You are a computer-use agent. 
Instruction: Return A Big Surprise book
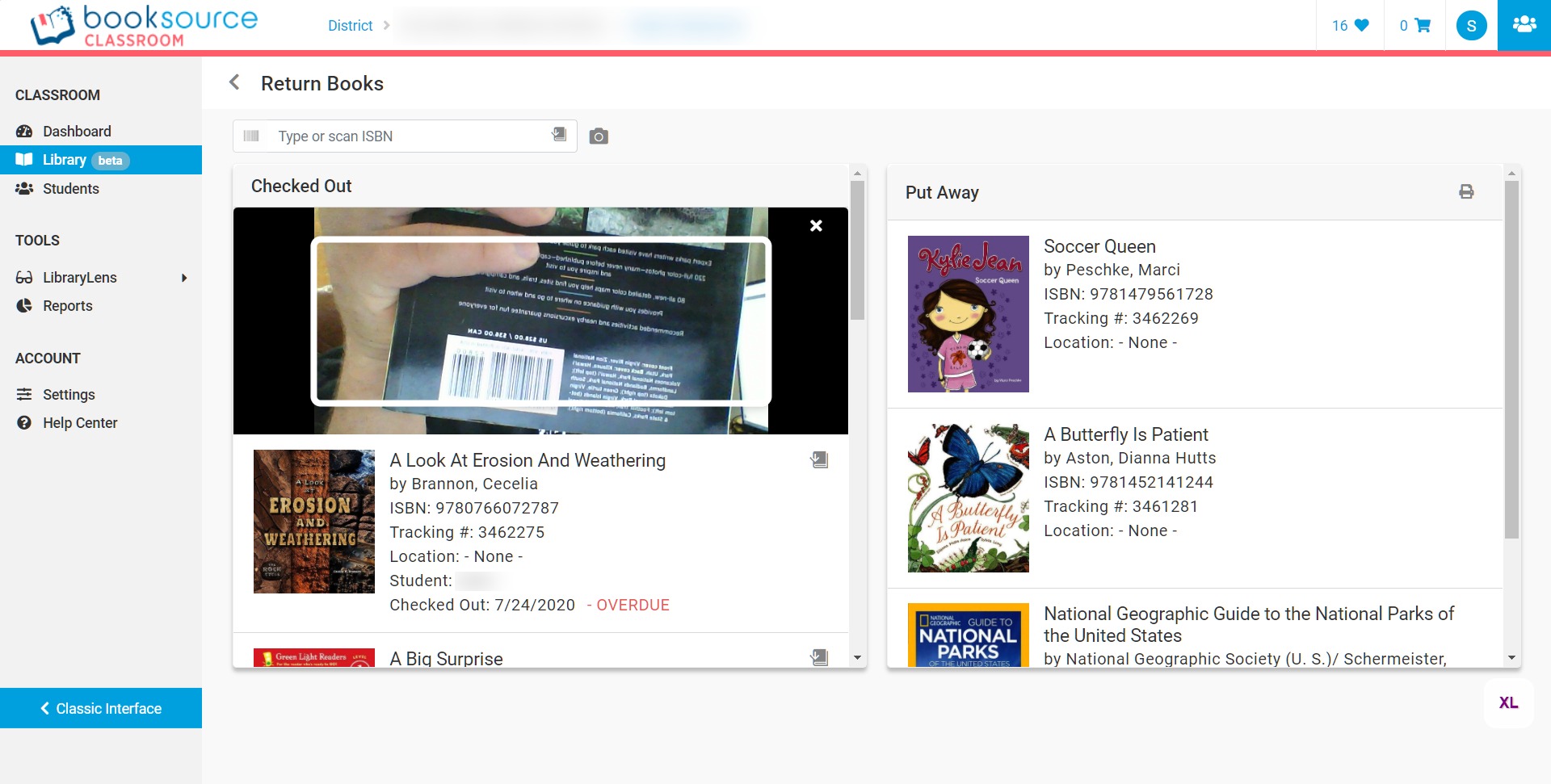tap(819, 657)
